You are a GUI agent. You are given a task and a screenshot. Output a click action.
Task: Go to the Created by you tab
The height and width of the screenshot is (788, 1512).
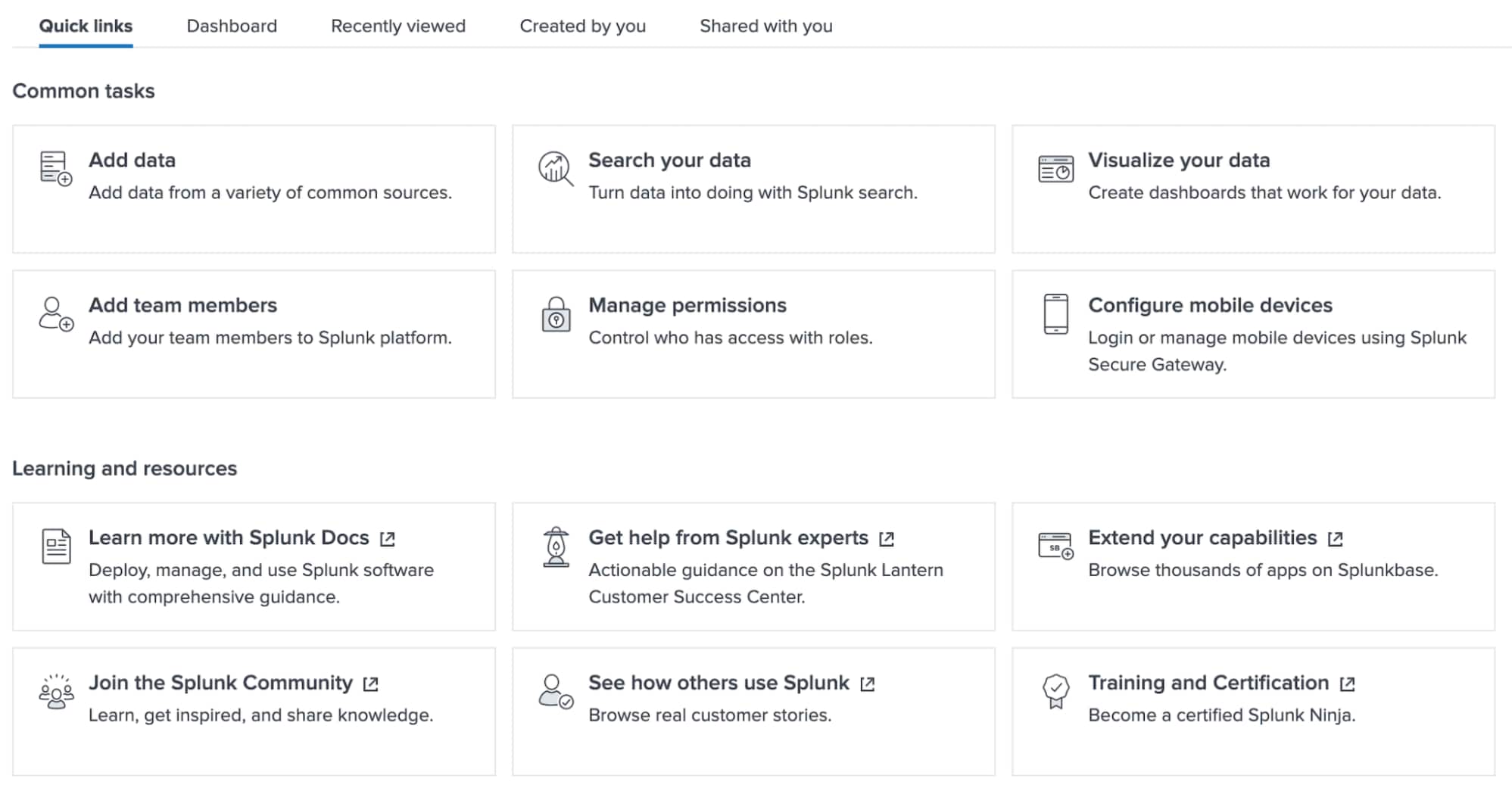(x=582, y=26)
